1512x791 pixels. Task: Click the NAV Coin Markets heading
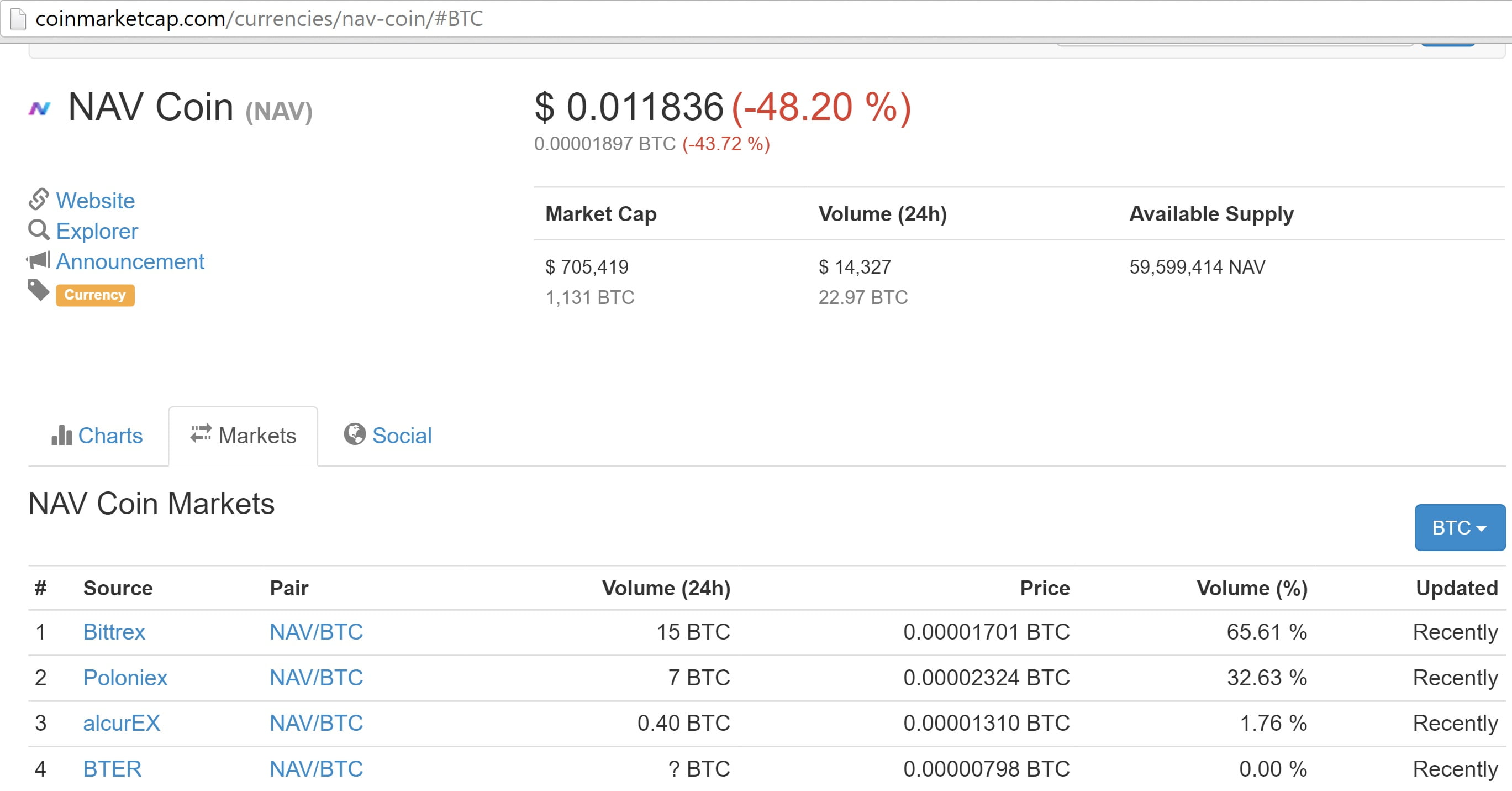point(151,504)
